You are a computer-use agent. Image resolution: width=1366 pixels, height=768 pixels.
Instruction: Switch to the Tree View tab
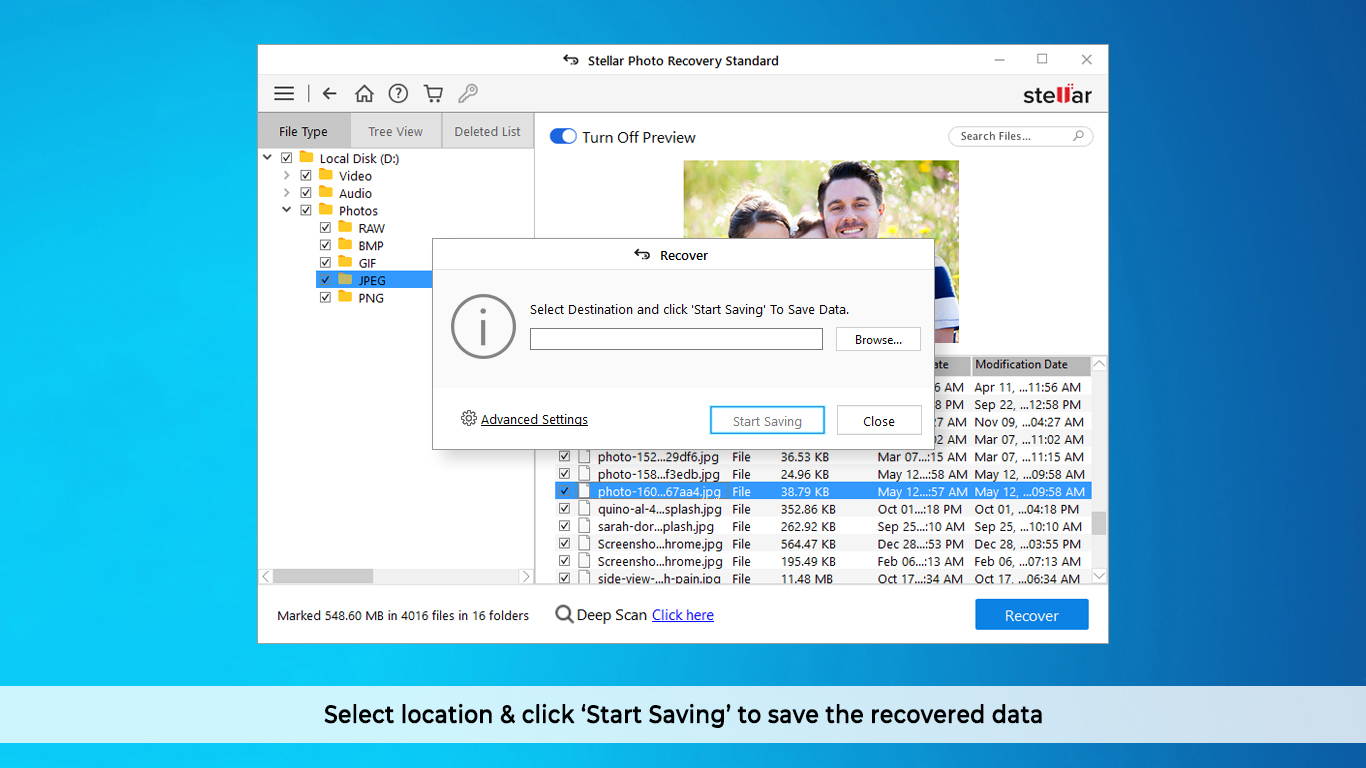coord(395,131)
